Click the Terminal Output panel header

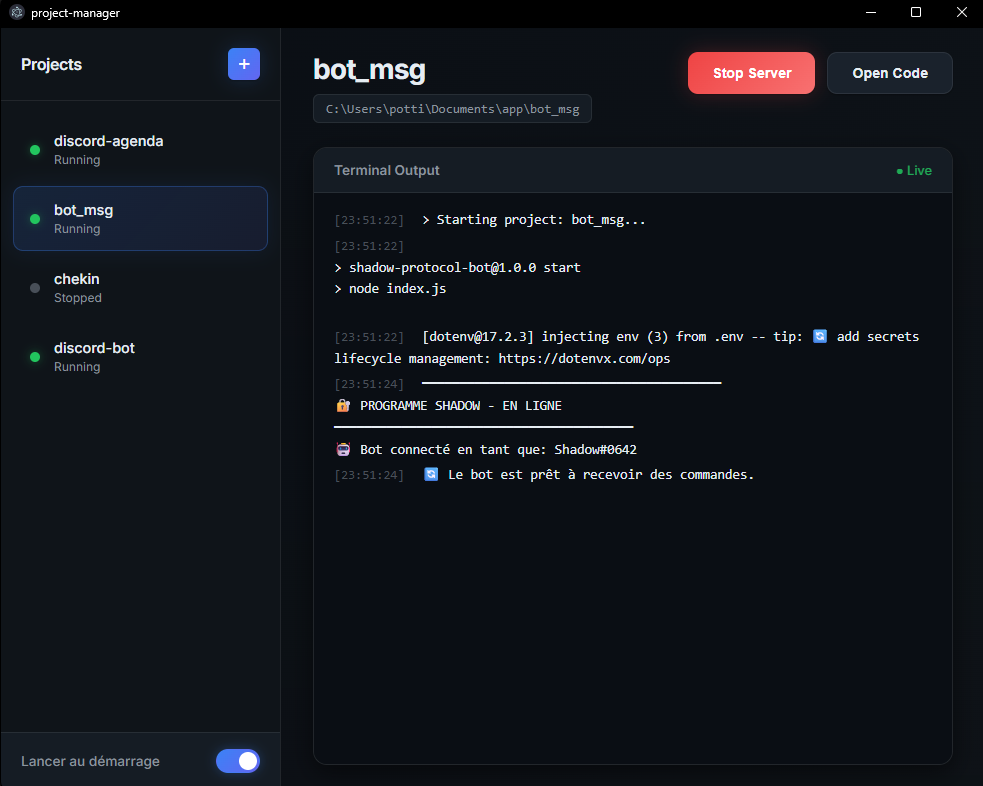[387, 170]
